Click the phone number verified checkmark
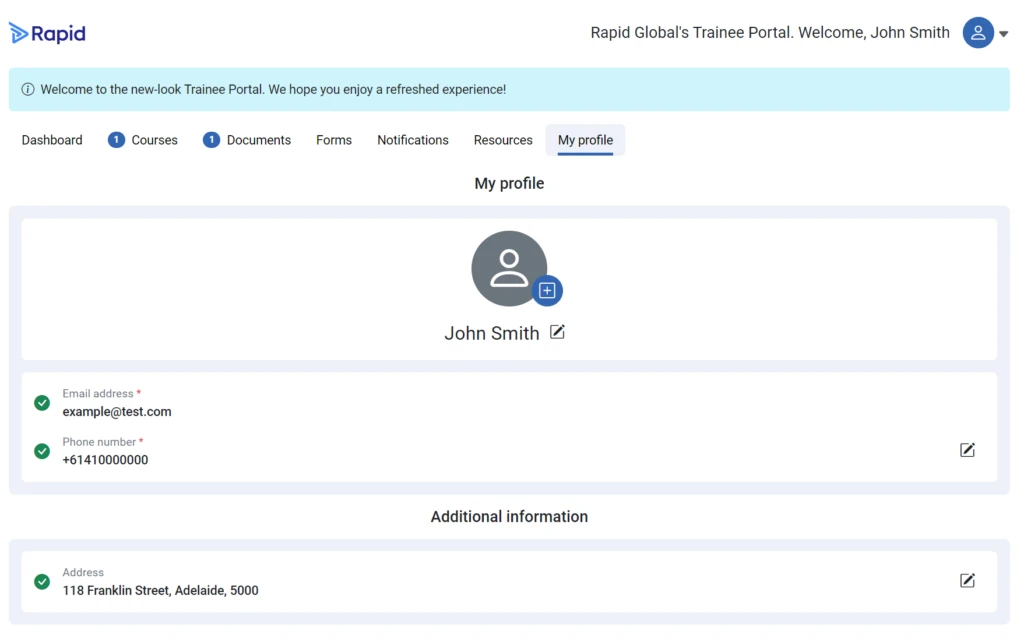Image resolution: width=1024 pixels, height=638 pixels. pos(42,451)
